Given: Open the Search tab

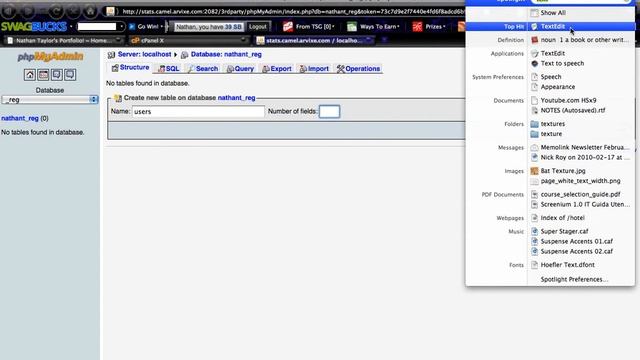Looking at the screenshot, I should tap(203, 69).
